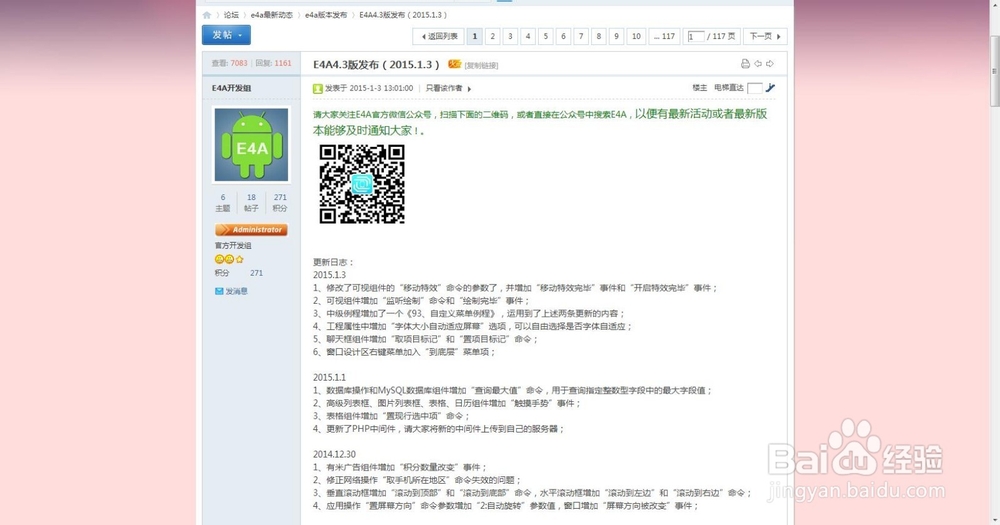The height and width of the screenshot is (525, 1000).
Task: Go to page 7
Action: pyautogui.click(x=581, y=36)
